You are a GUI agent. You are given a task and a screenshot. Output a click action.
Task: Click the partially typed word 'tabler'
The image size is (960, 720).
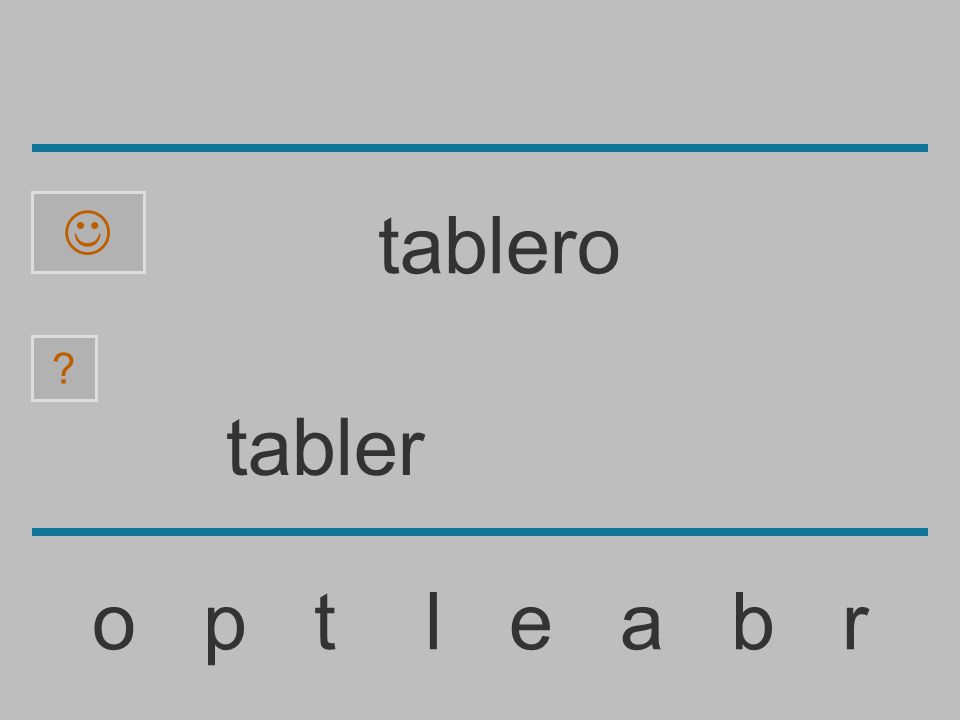tap(326, 447)
